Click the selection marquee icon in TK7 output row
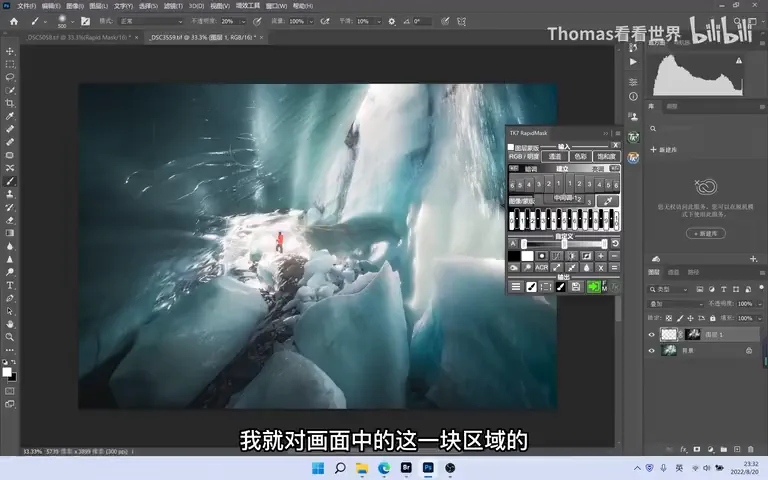Screen dimensions: 768x480 click(546, 287)
